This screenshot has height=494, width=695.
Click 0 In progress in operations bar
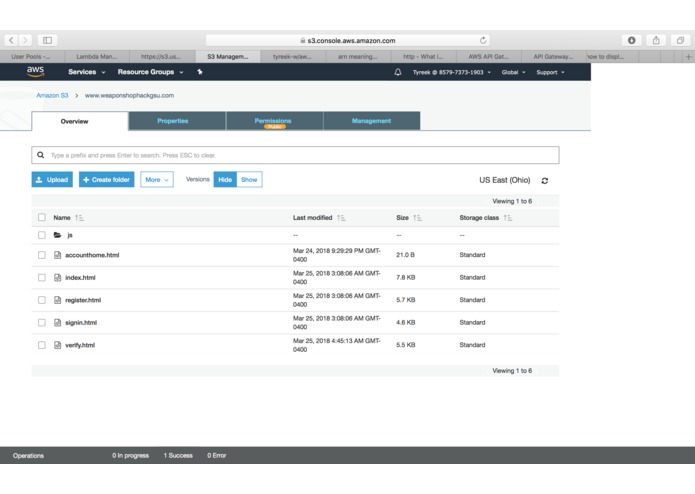tap(130, 455)
